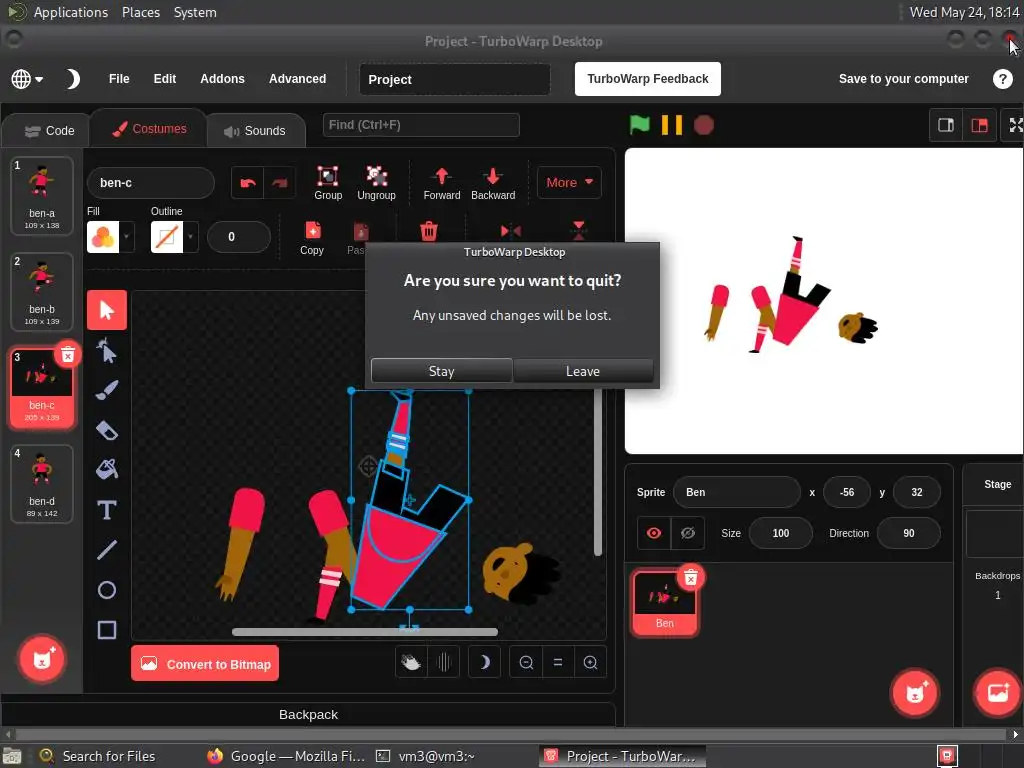Open the Advanced menu
Screen dimensions: 1024x768
[x=297, y=79]
